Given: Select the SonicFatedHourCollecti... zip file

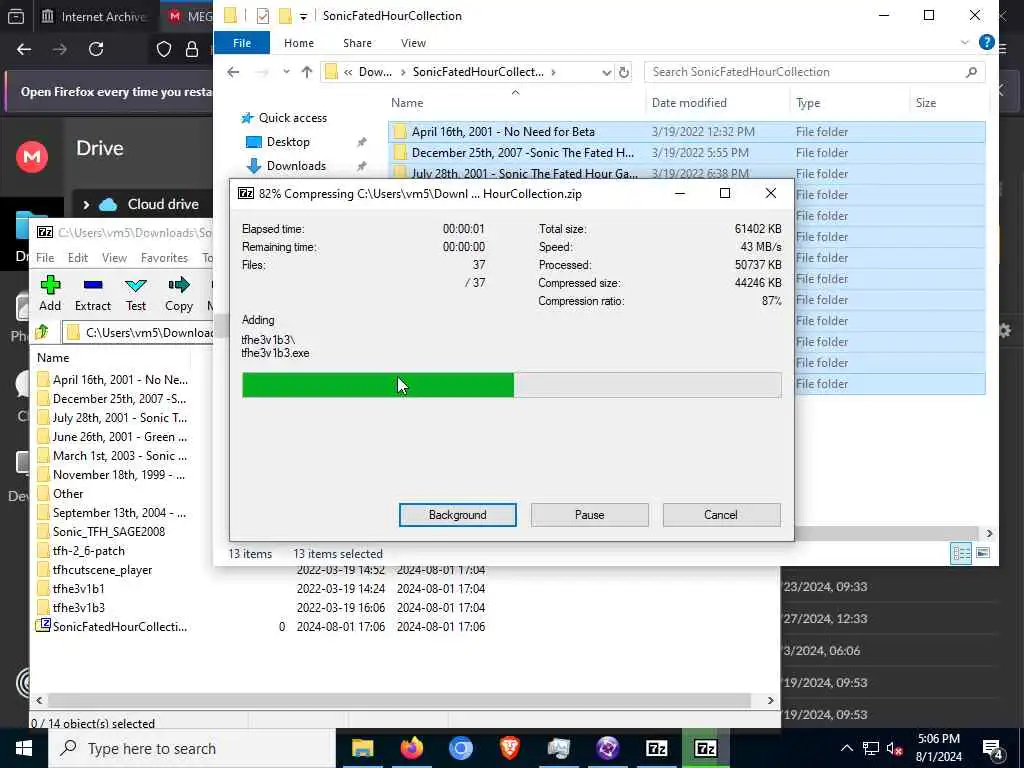Looking at the screenshot, I should coord(120,626).
